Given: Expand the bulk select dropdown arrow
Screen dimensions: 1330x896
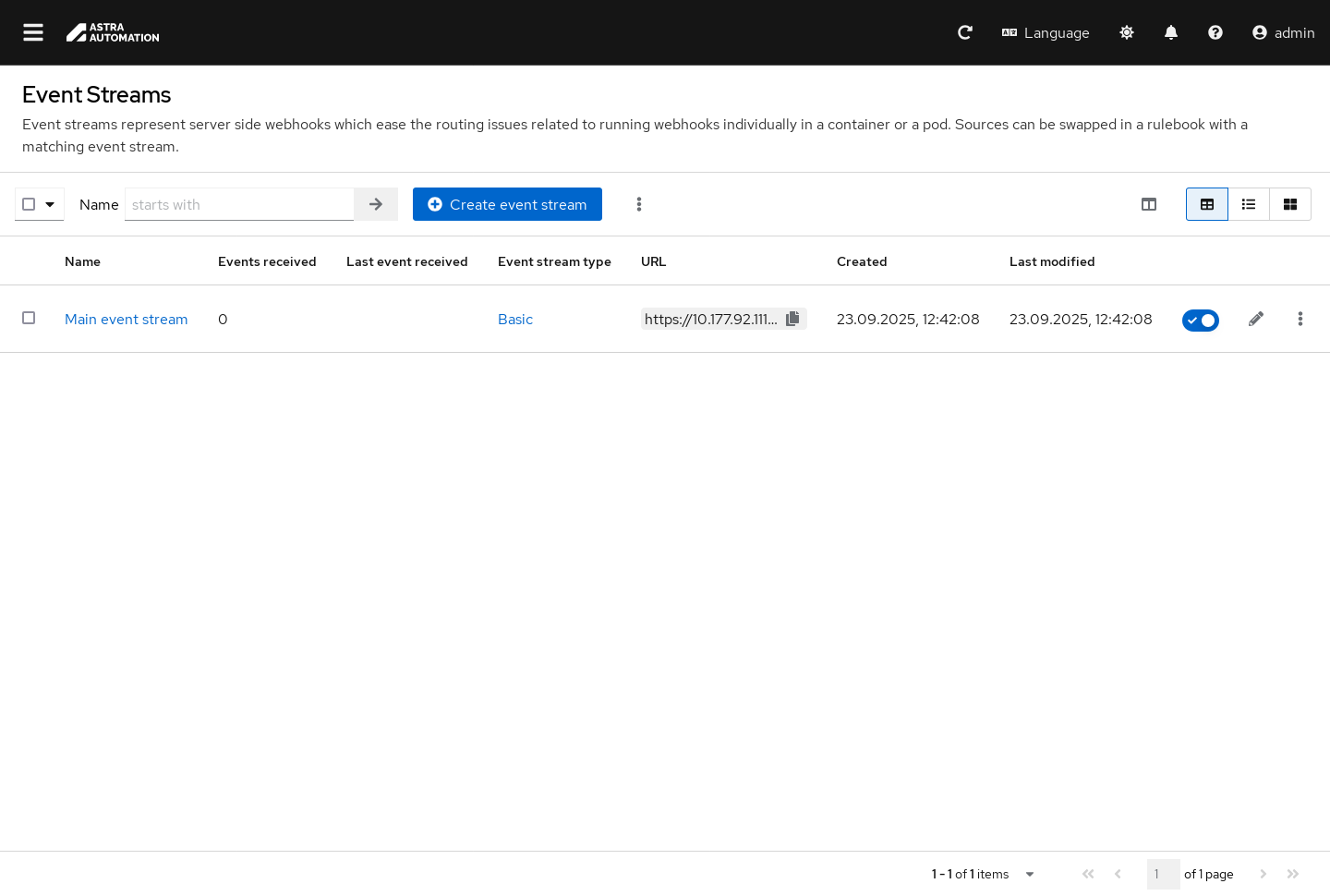Looking at the screenshot, I should pos(50,204).
